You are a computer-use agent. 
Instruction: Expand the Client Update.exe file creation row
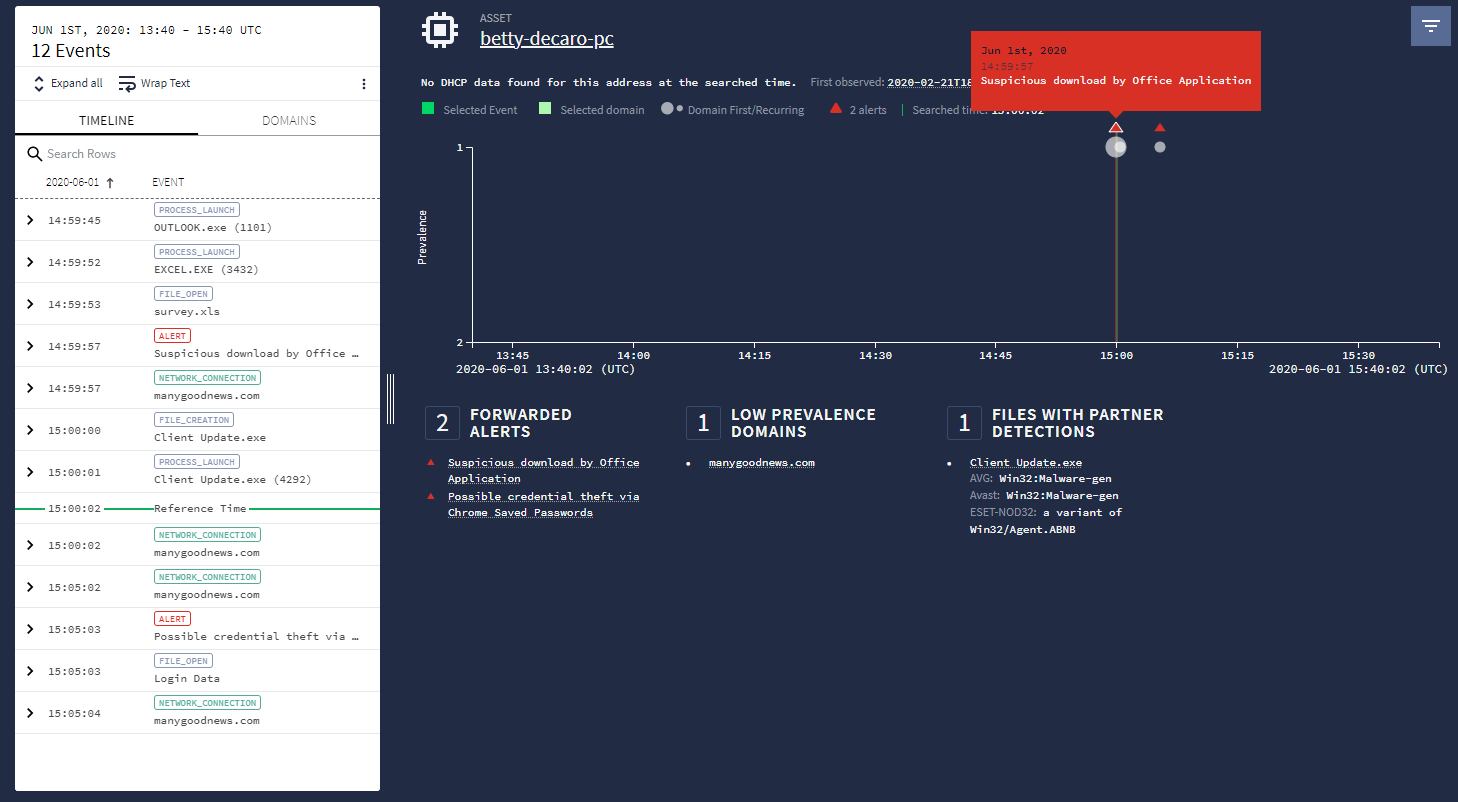coord(29,429)
